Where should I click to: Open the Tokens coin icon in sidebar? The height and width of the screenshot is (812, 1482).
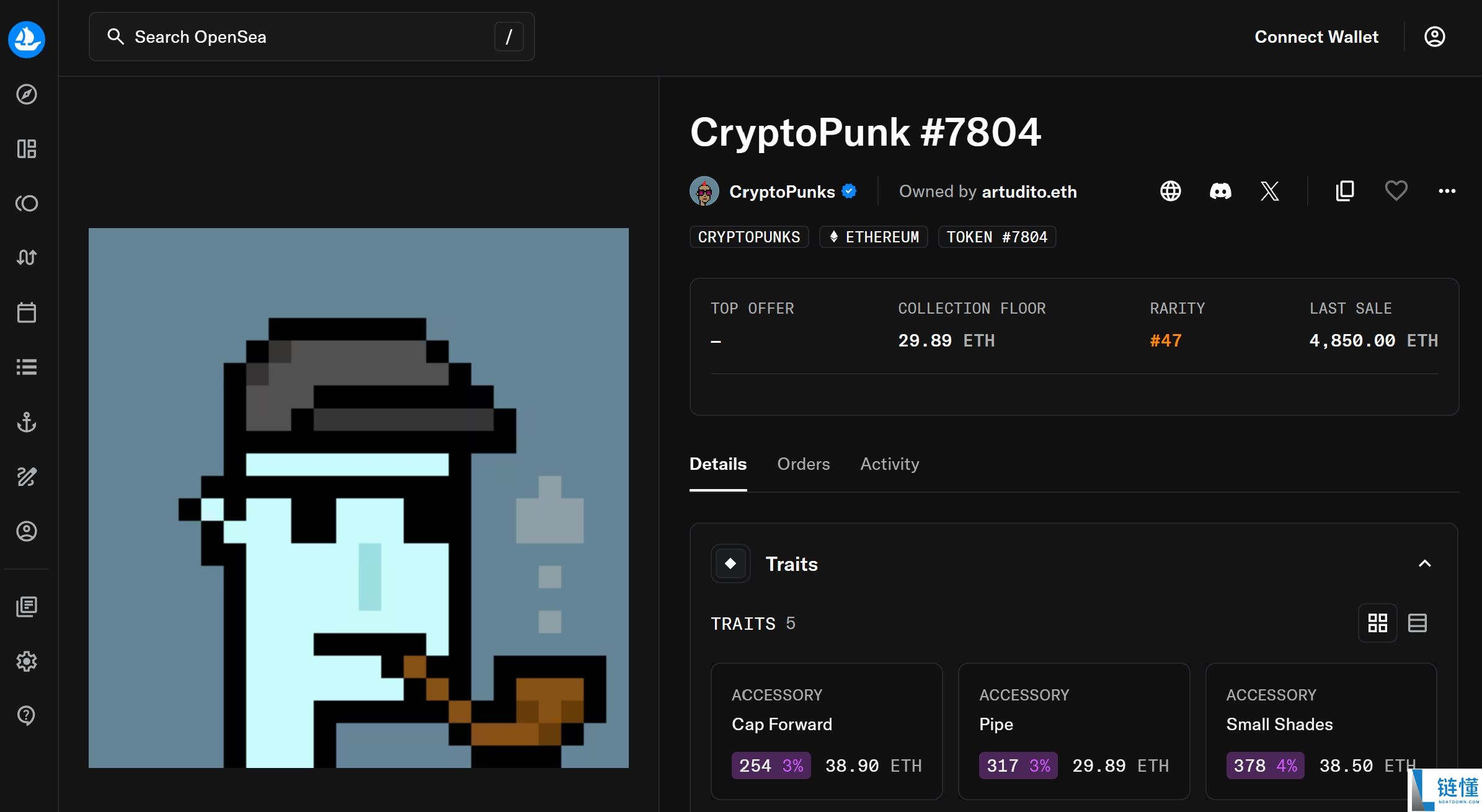tap(27, 203)
